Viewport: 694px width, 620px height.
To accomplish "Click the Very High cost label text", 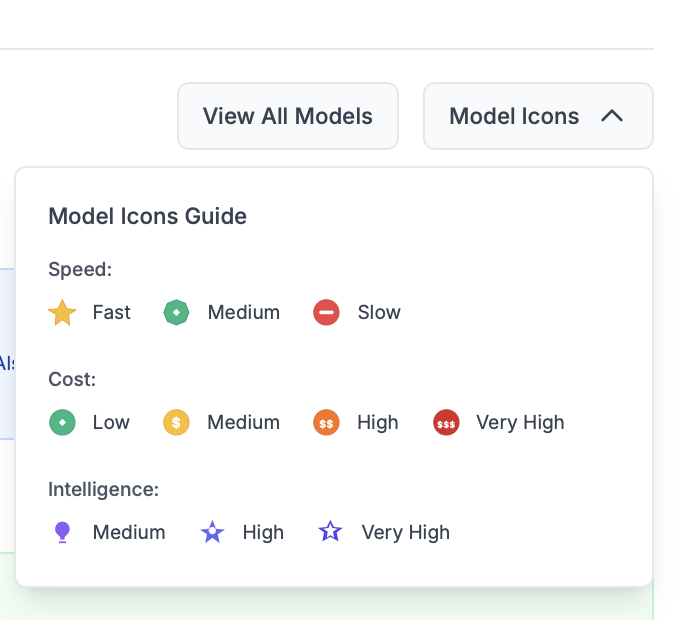I will pyautogui.click(x=520, y=423).
